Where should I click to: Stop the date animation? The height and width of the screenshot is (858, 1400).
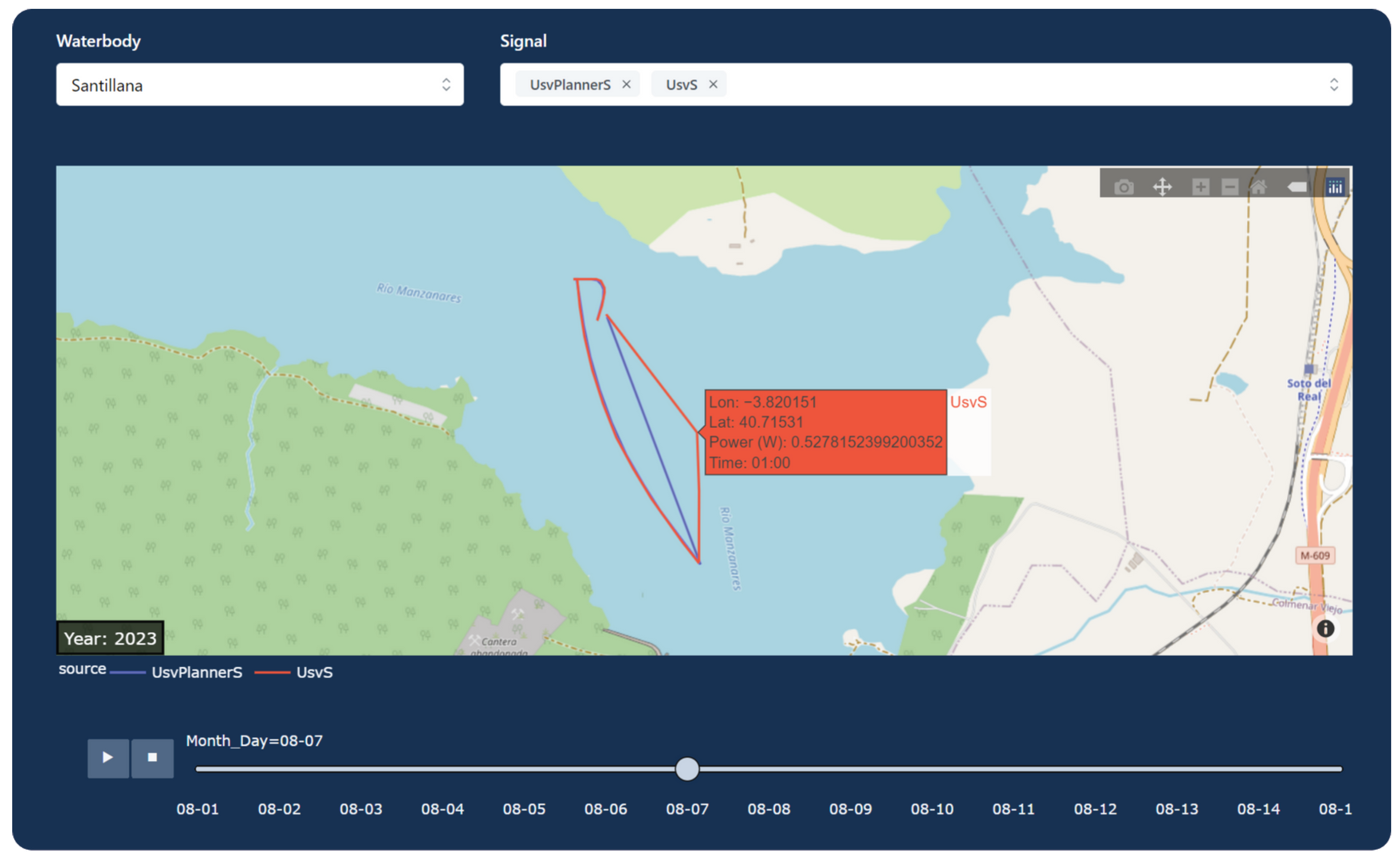coord(152,757)
